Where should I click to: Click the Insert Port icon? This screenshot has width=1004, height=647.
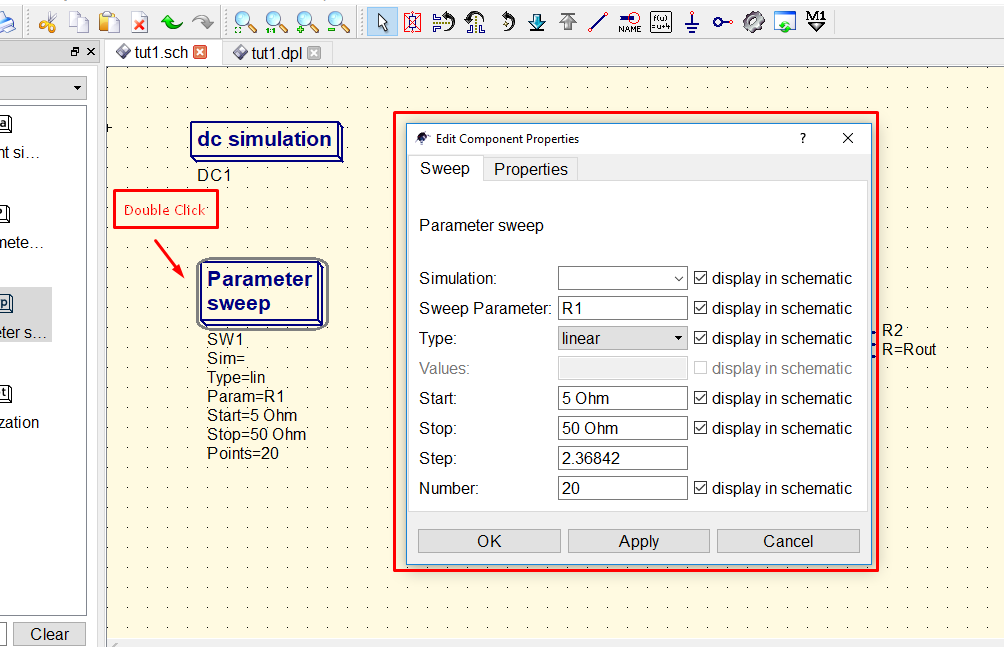[x=722, y=23]
